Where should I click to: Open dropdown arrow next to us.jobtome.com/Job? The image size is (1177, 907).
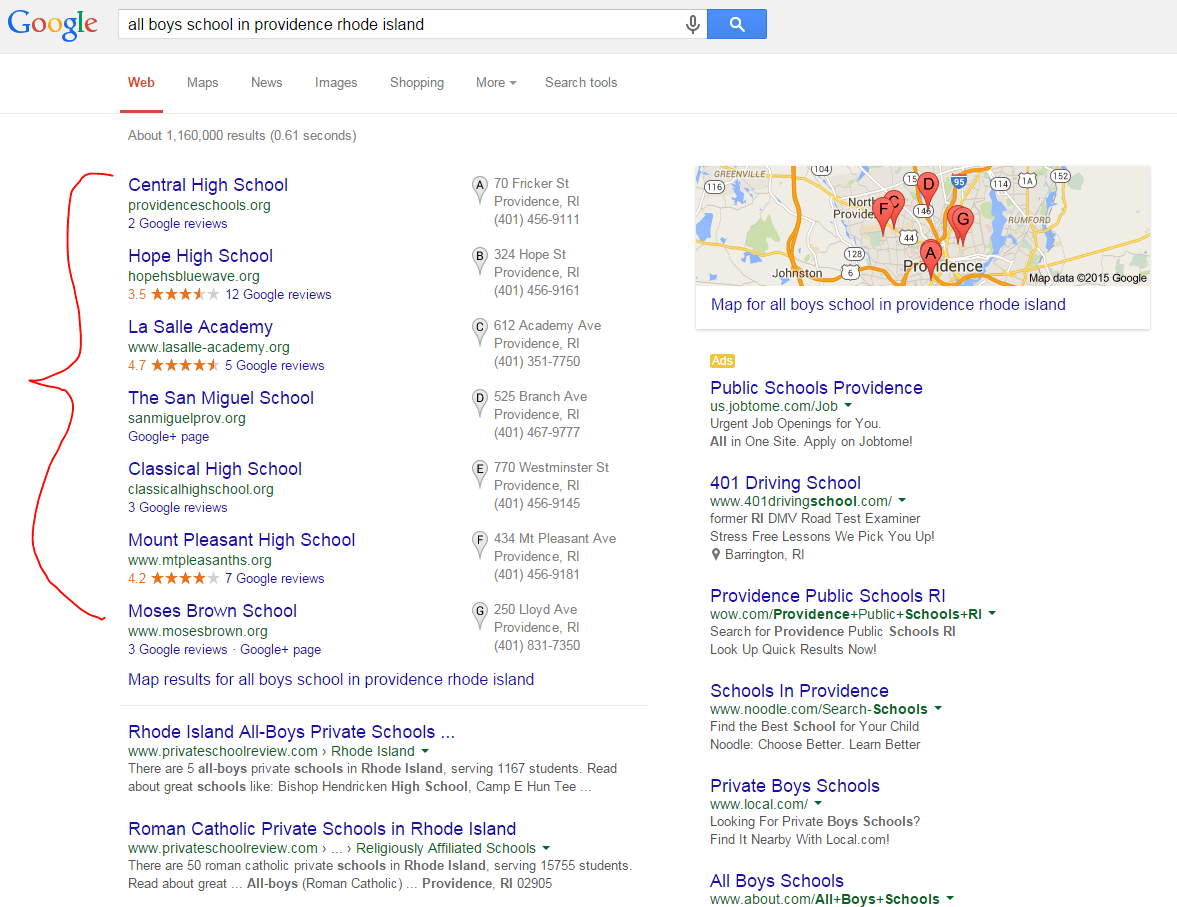(848, 405)
